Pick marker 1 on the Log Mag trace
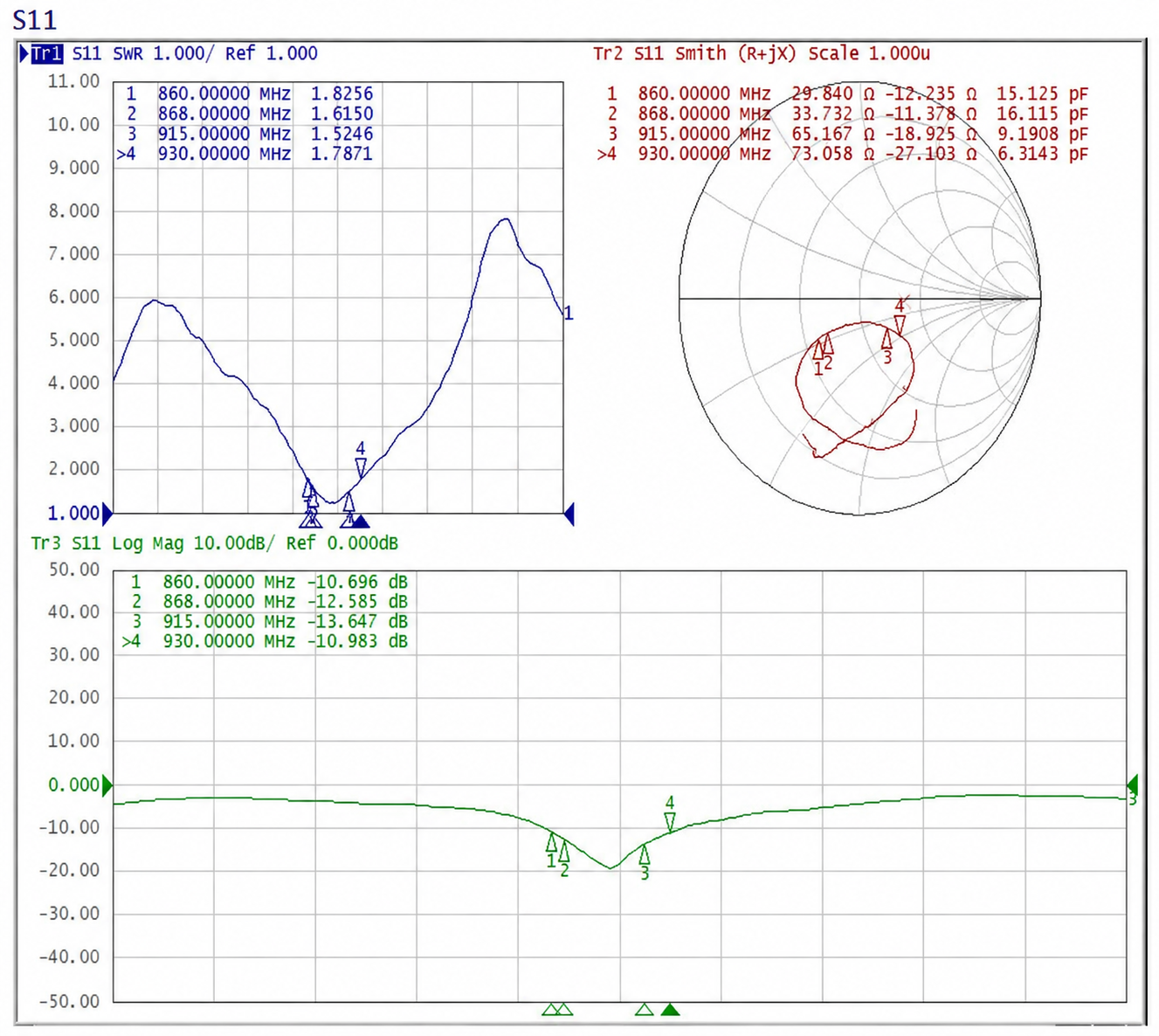 click(x=551, y=842)
